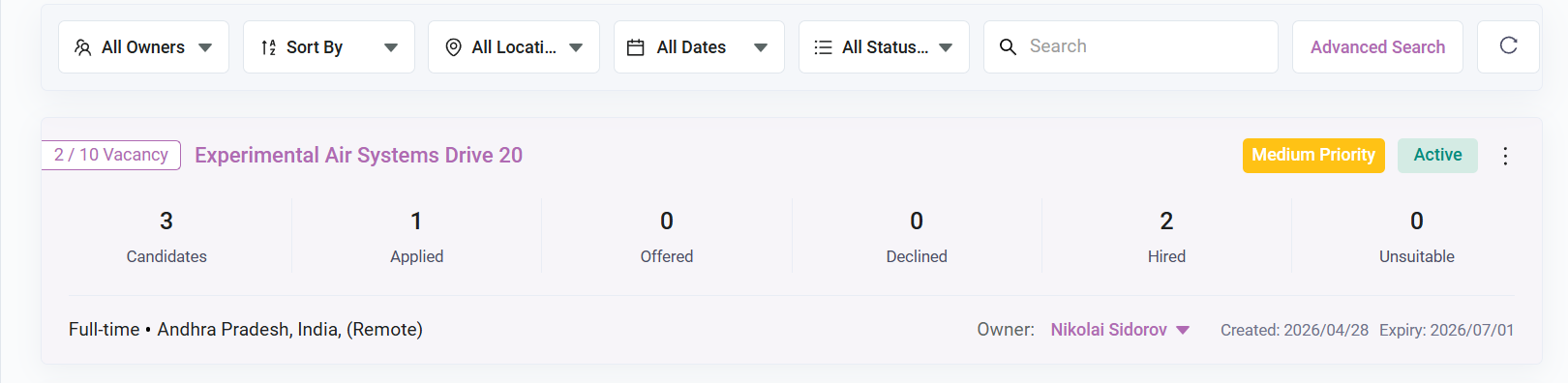Click the calendar icon in All Dates
The width and height of the screenshot is (1568, 383).
click(x=636, y=47)
